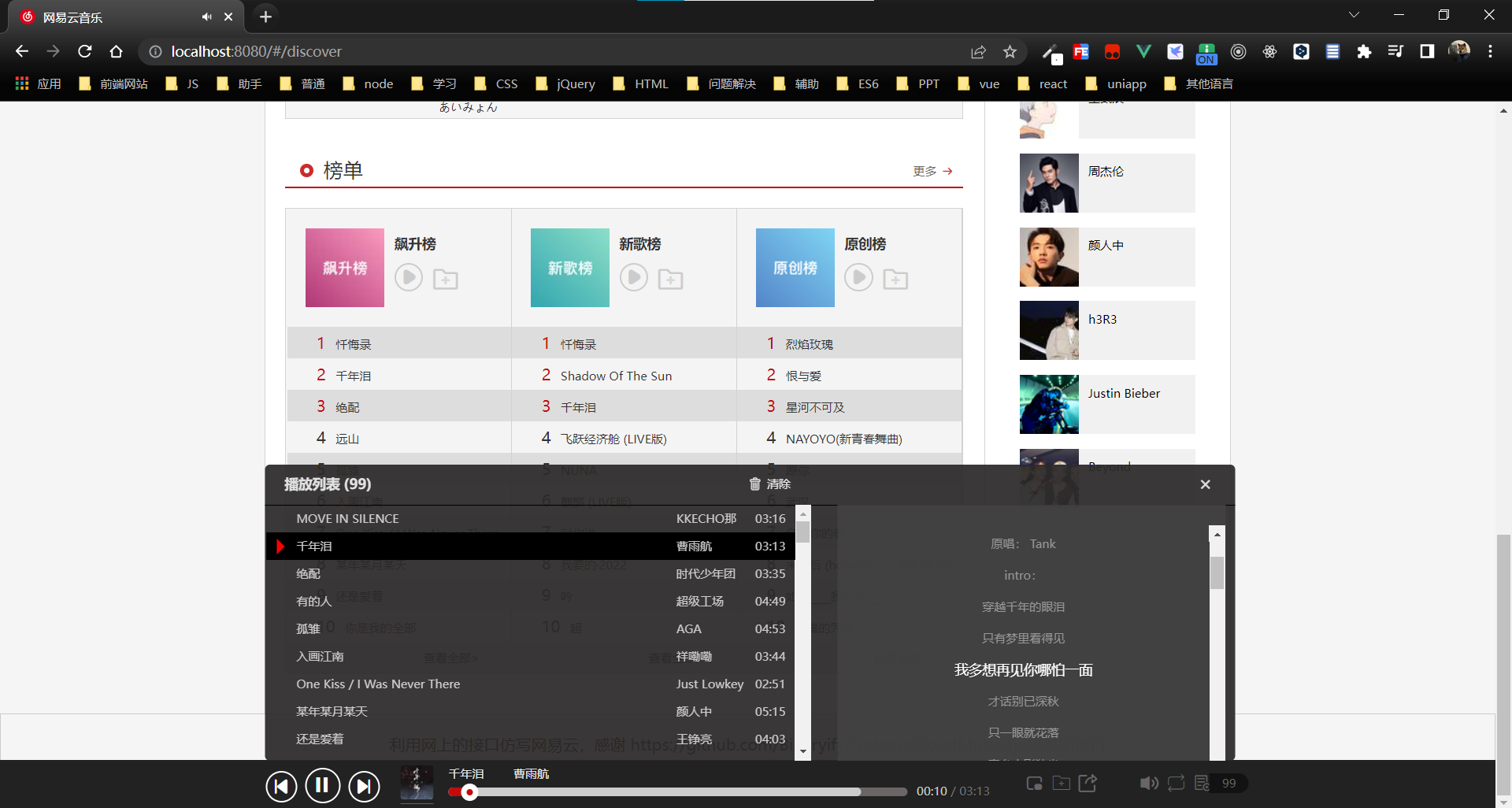Reload the page in browser

(85, 51)
